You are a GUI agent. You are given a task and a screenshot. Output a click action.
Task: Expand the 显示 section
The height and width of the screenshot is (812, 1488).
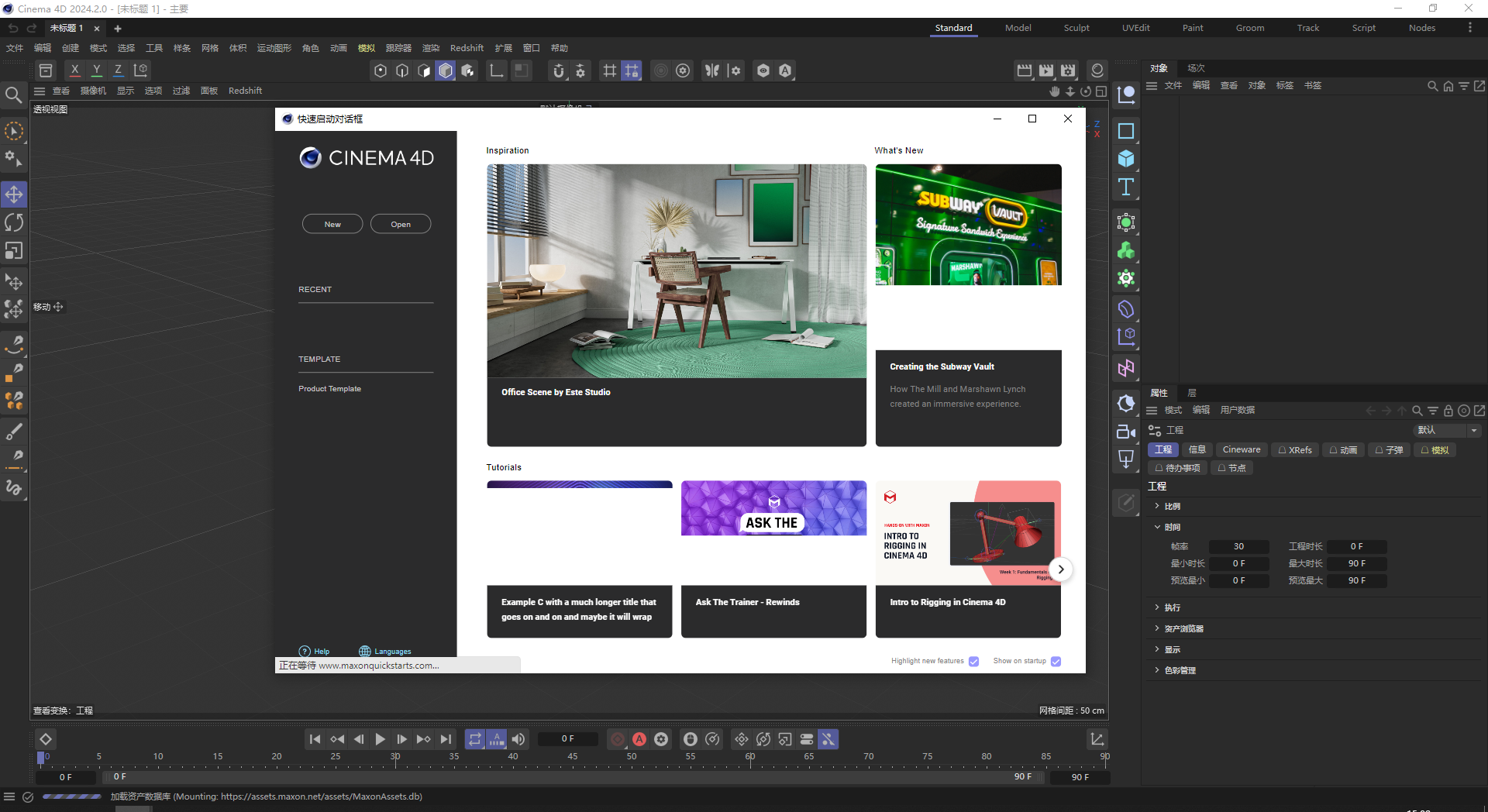tap(1157, 649)
